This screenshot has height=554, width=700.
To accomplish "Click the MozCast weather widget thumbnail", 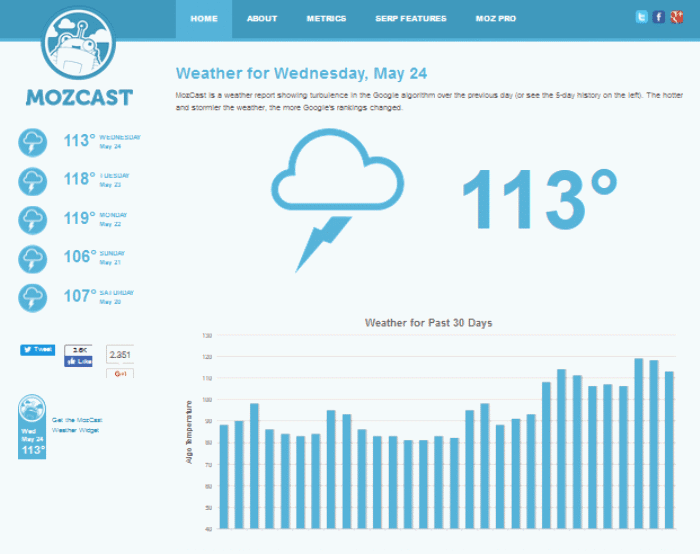I will click(x=32, y=426).
